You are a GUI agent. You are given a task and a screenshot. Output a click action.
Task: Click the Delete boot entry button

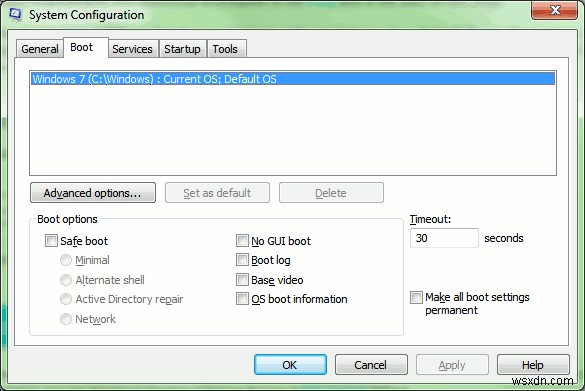(x=331, y=193)
